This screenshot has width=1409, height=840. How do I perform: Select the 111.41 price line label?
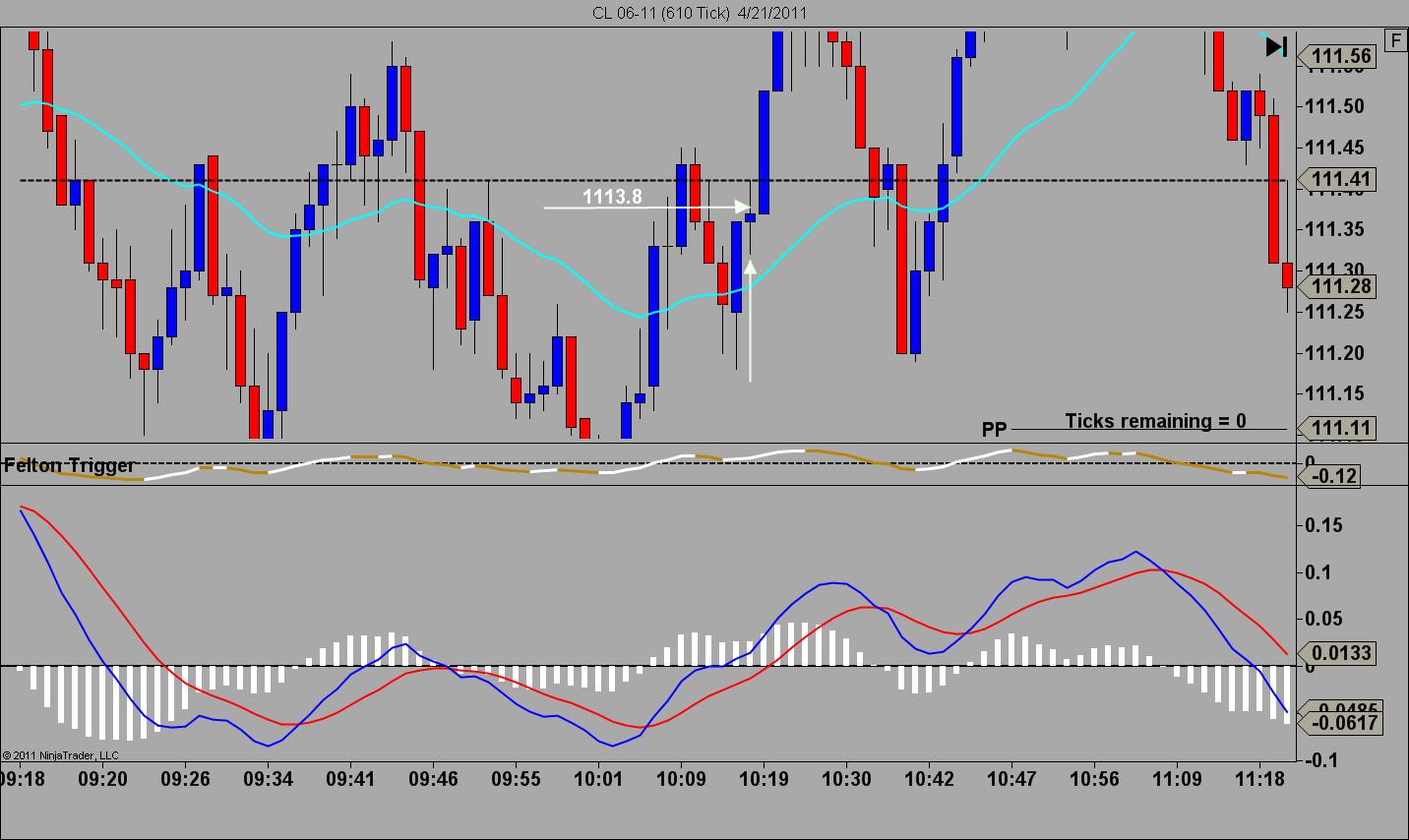pos(1338,179)
